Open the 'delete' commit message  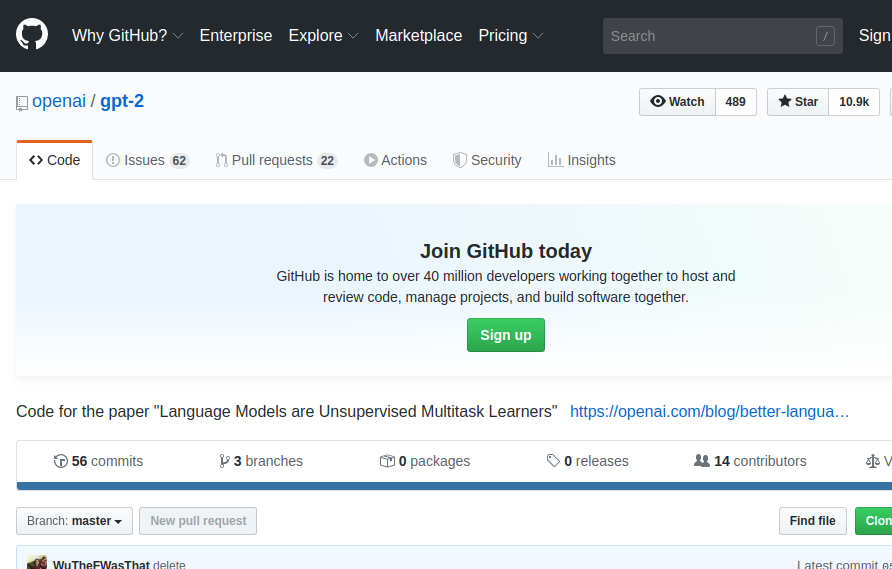point(169,564)
